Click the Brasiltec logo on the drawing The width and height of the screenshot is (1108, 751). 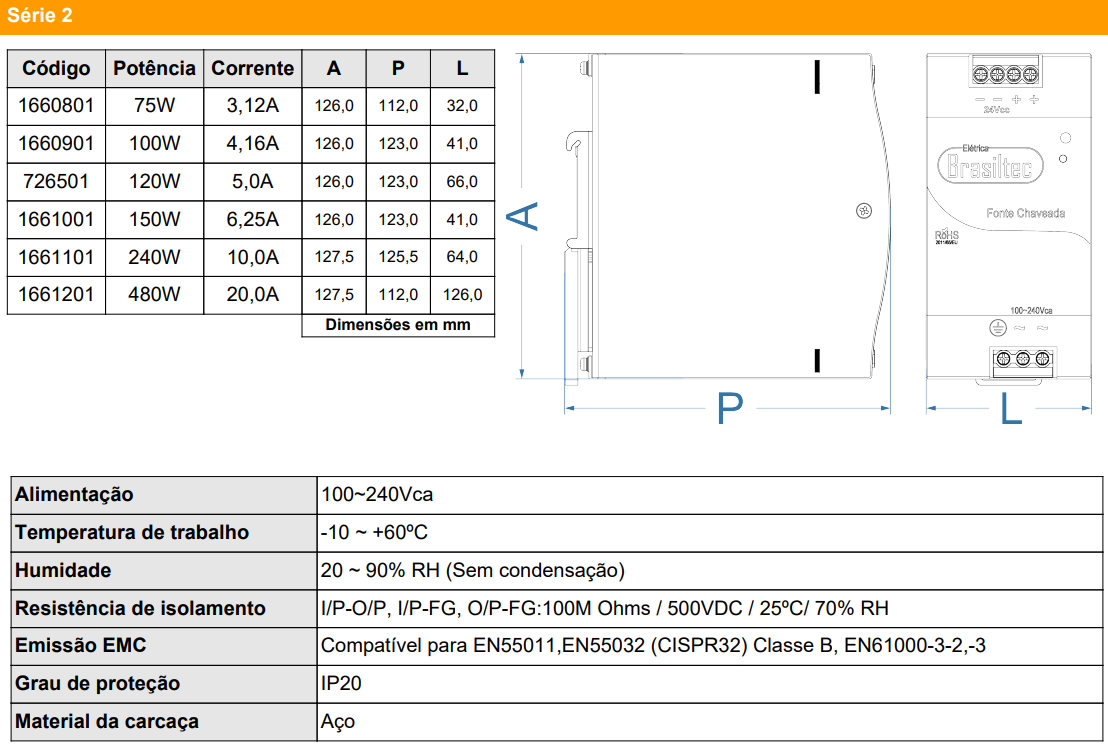[990, 165]
